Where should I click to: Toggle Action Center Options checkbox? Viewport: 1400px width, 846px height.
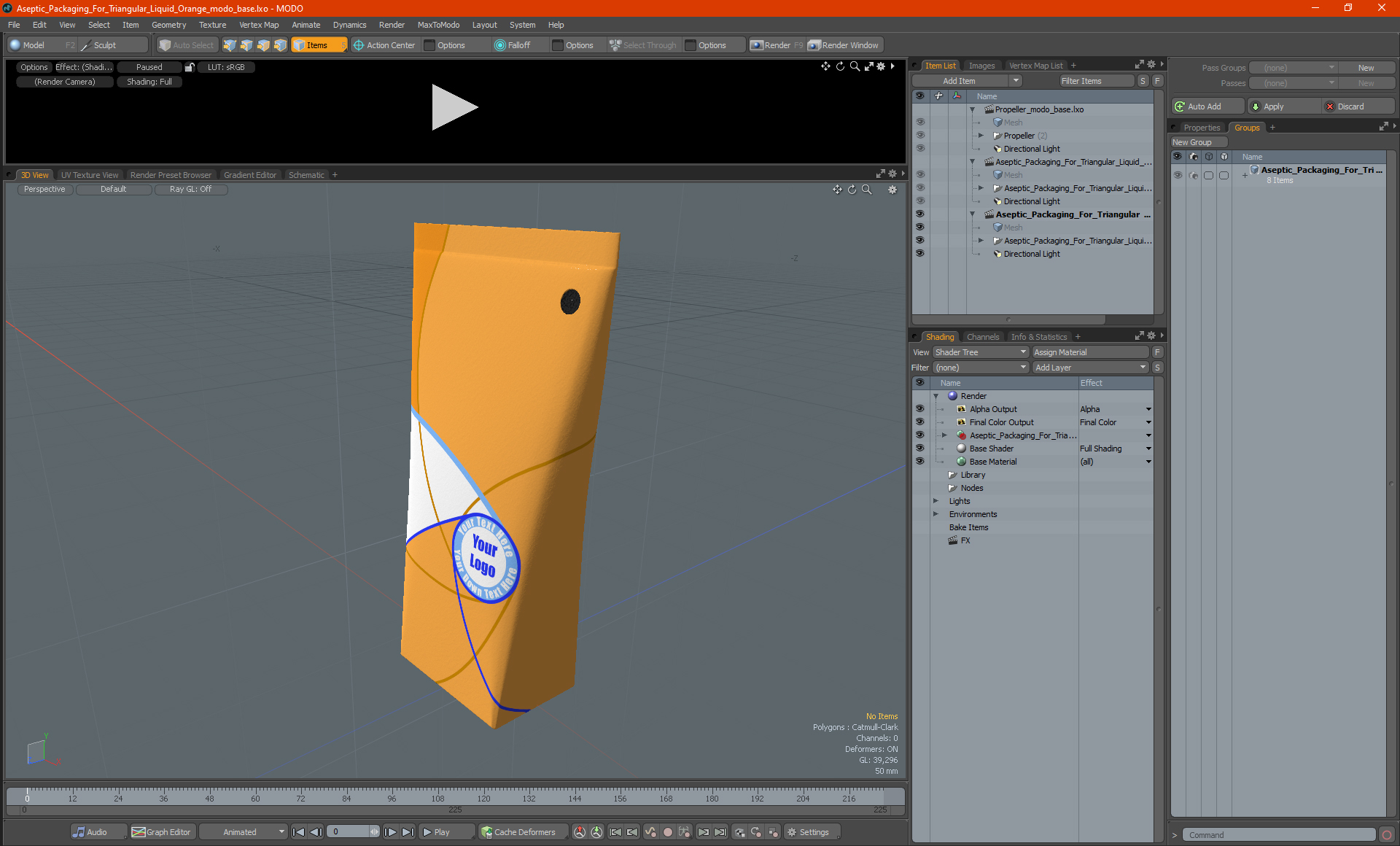click(x=430, y=45)
